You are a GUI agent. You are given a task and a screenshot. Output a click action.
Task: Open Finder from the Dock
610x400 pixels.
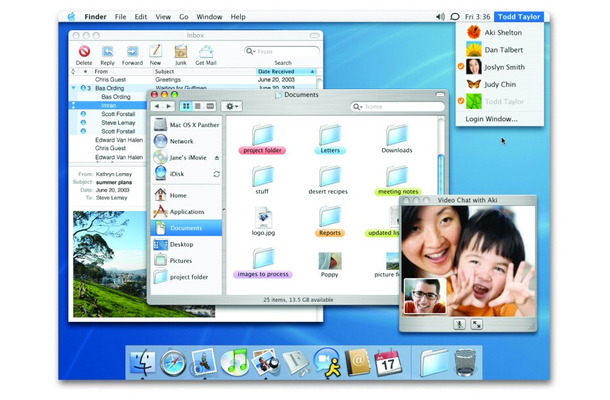[142, 362]
